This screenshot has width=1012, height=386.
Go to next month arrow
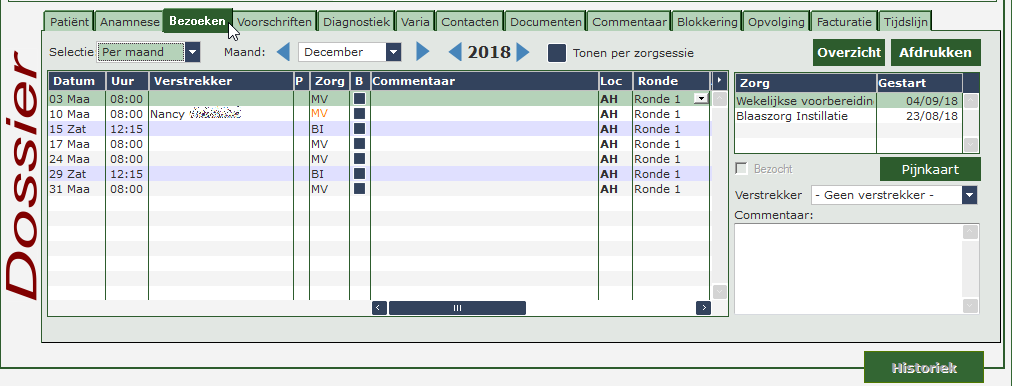[423, 52]
